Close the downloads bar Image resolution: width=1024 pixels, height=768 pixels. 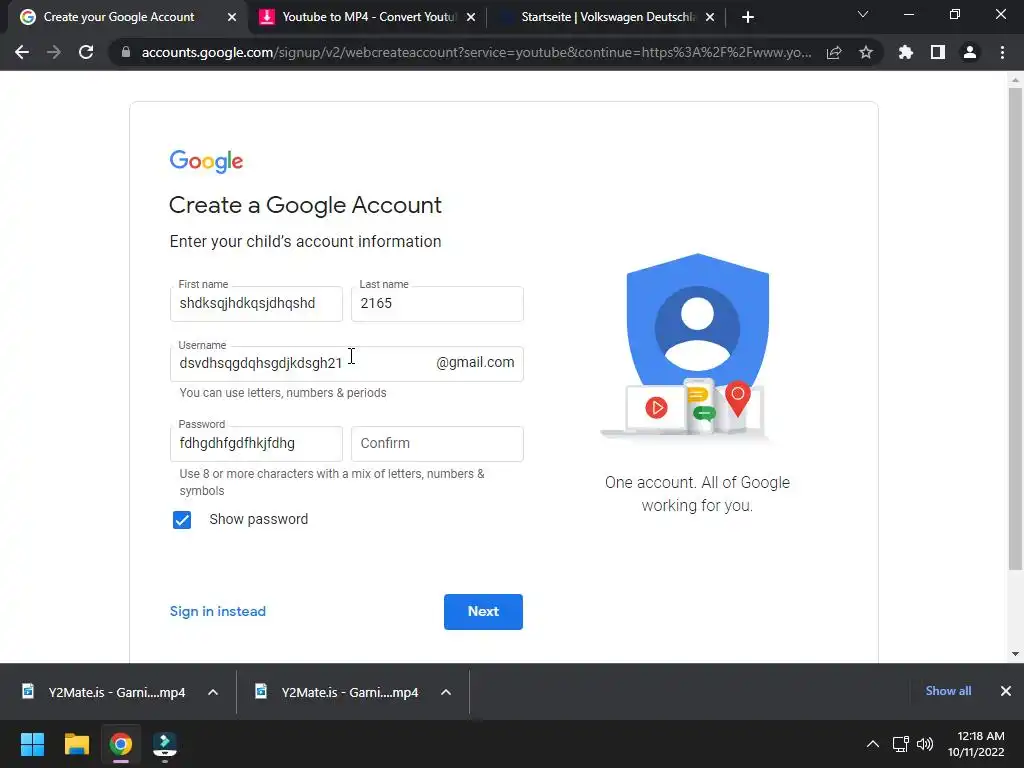click(x=1006, y=691)
